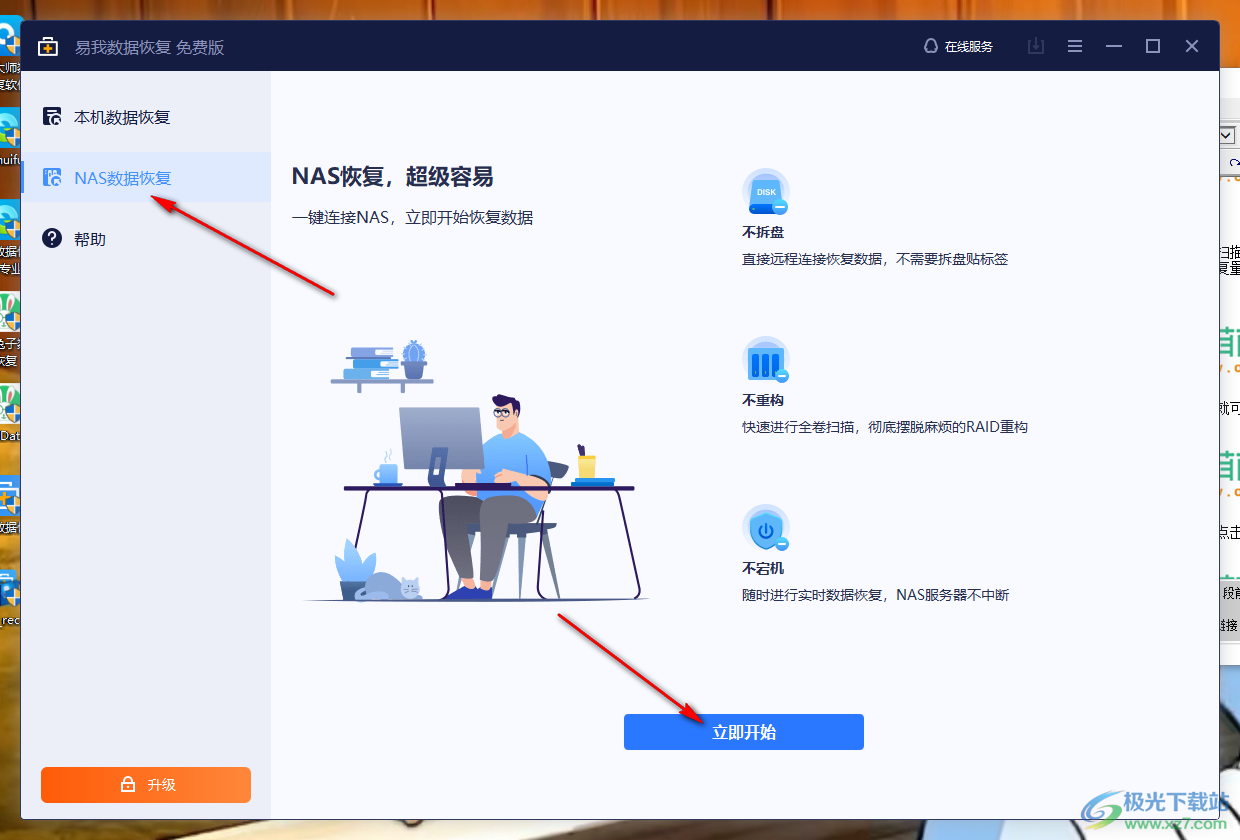
Task: Select the NAS数据恢复 sidebar item
Action: [x=146, y=178]
